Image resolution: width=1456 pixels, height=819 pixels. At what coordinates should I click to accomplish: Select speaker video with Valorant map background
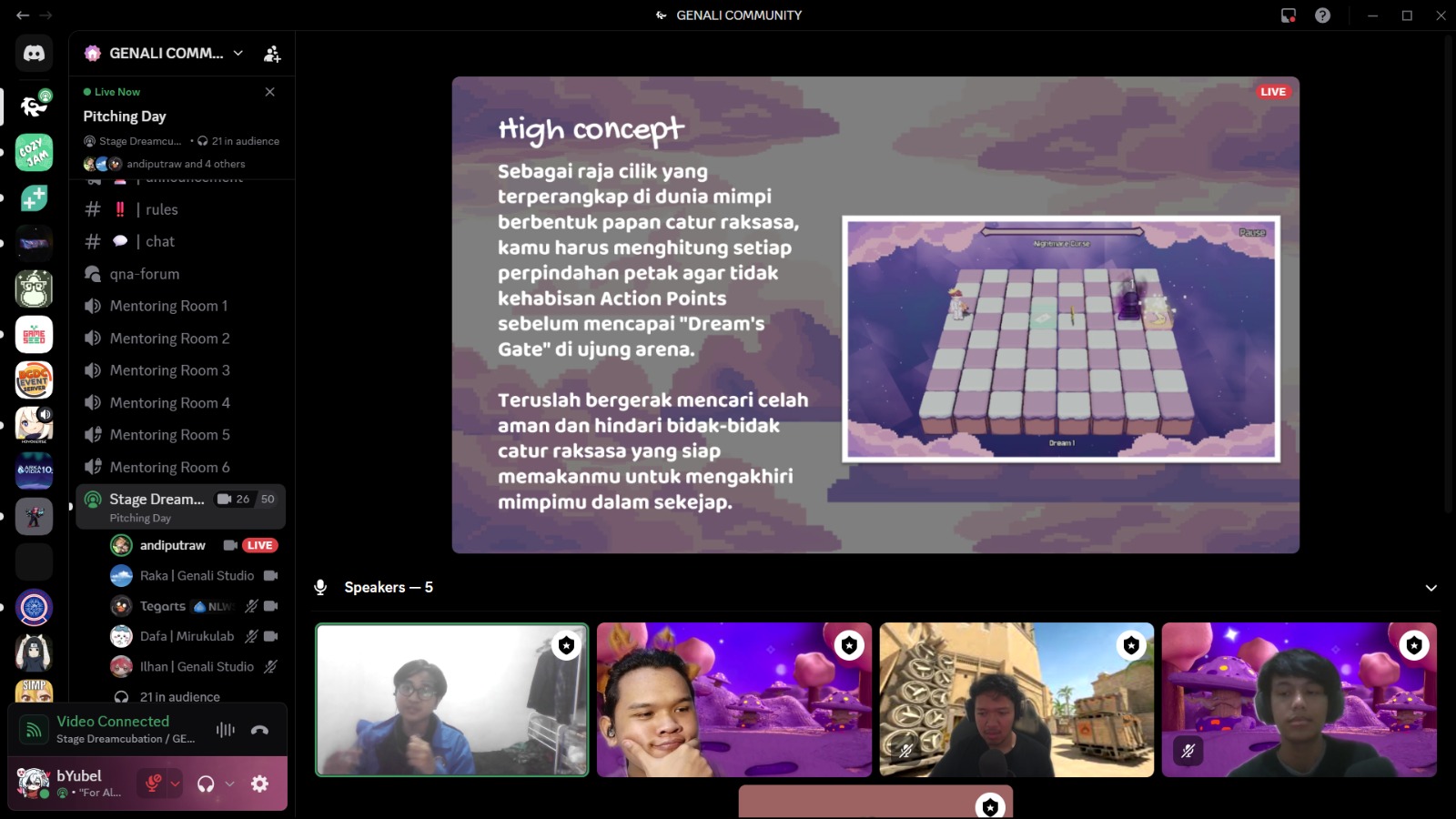coord(1016,700)
